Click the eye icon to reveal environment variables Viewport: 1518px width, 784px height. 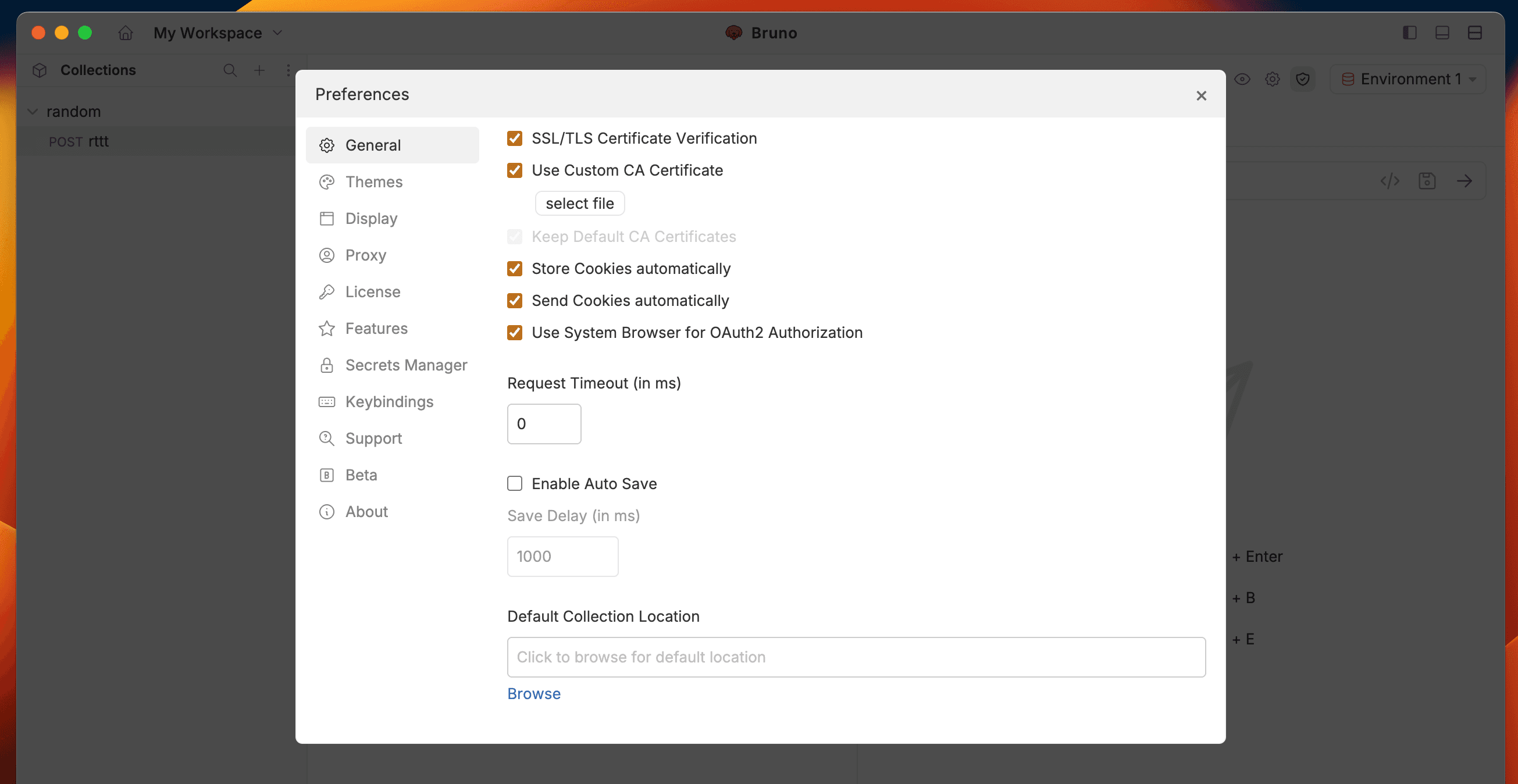click(1243, 79)
